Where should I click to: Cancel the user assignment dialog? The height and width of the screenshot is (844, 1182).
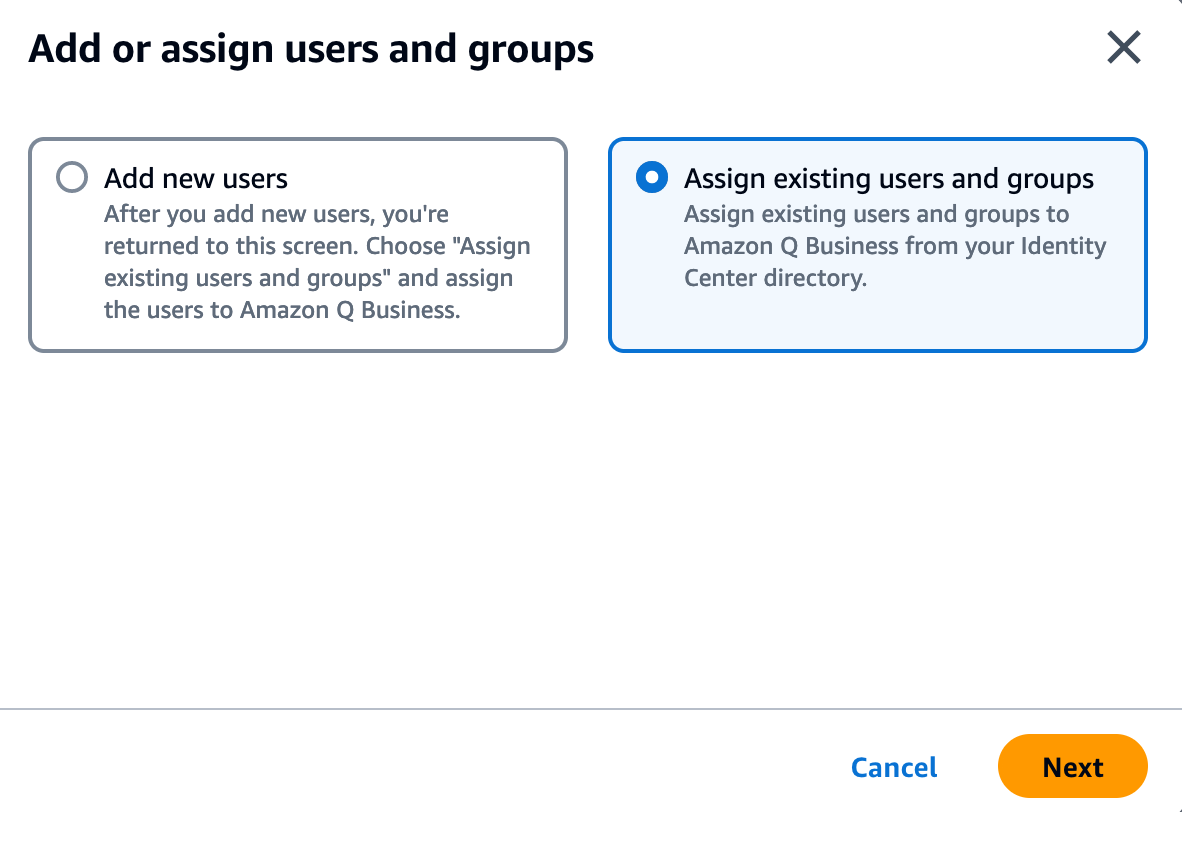click(894, 767)
